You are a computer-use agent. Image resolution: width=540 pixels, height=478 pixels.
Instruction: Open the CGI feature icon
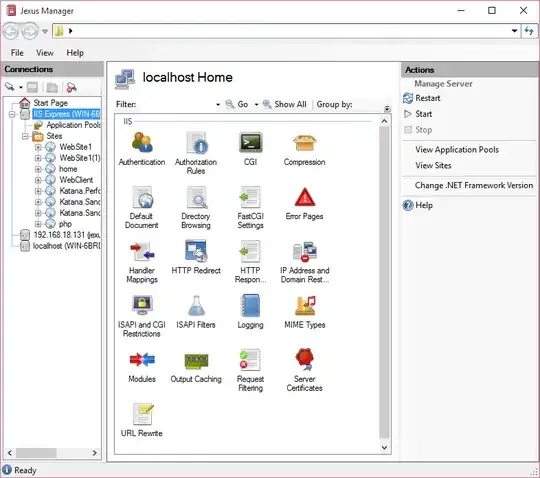[x=250, y=143]
